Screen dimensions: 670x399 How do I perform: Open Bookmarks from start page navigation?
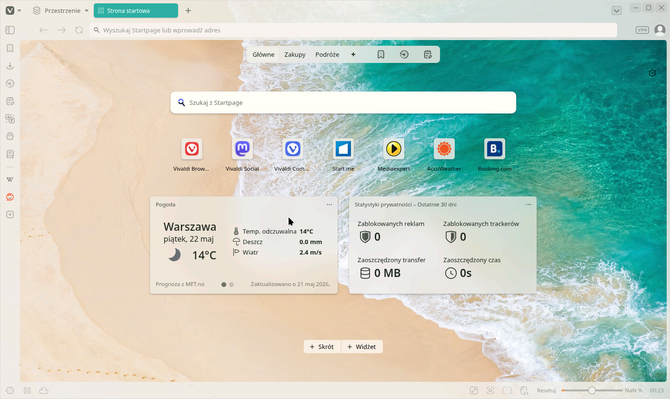381,55
